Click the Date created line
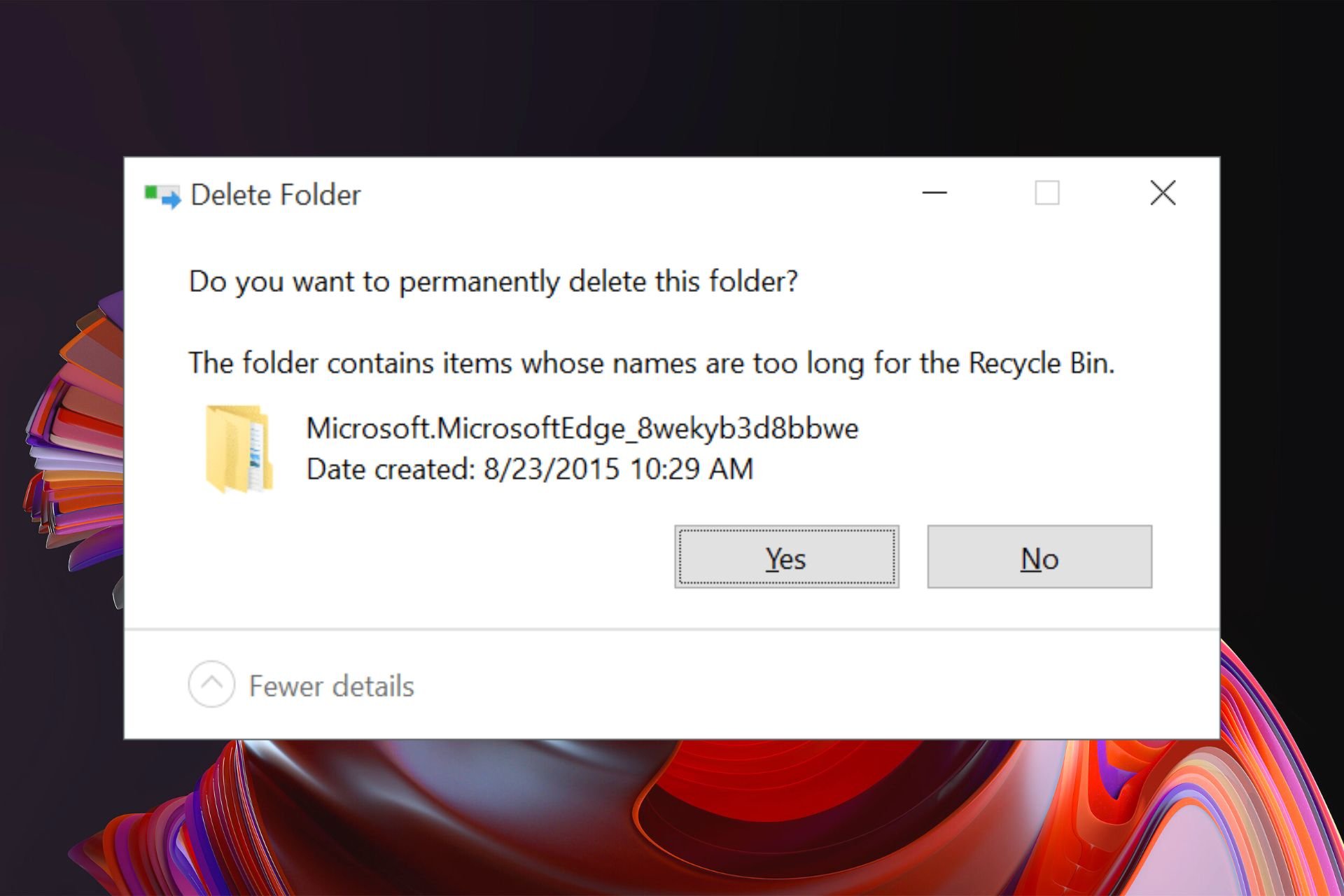Screen dimensions: 1344x896 point(530,469)
